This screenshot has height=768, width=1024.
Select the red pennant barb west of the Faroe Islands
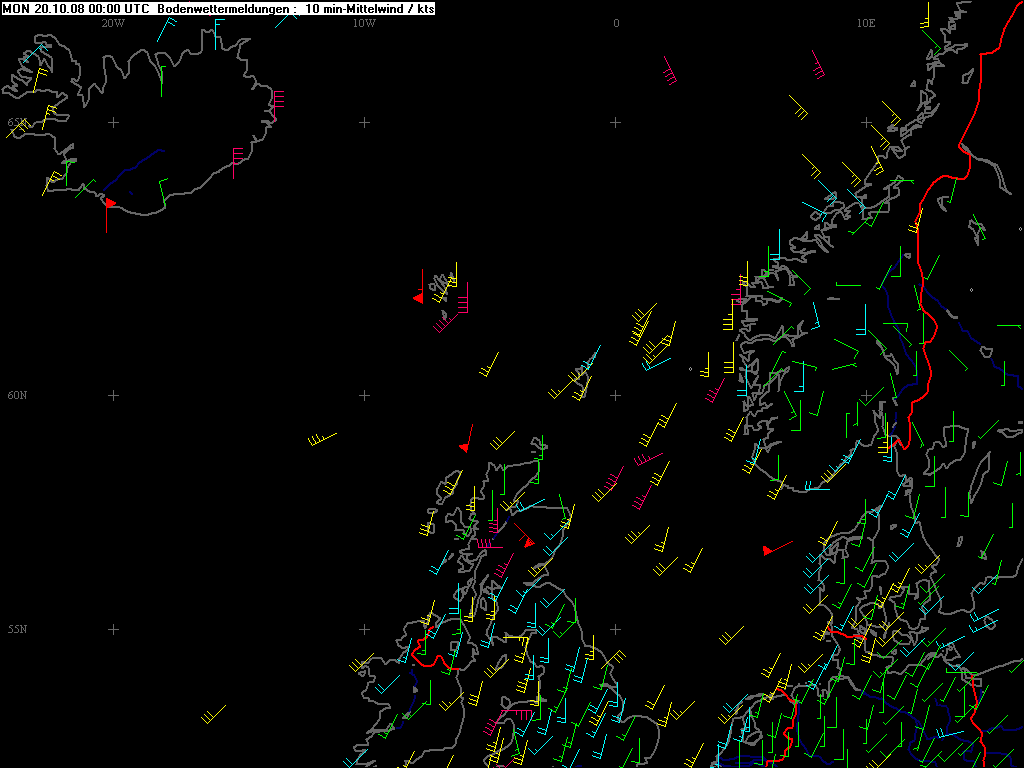(419, 286)
